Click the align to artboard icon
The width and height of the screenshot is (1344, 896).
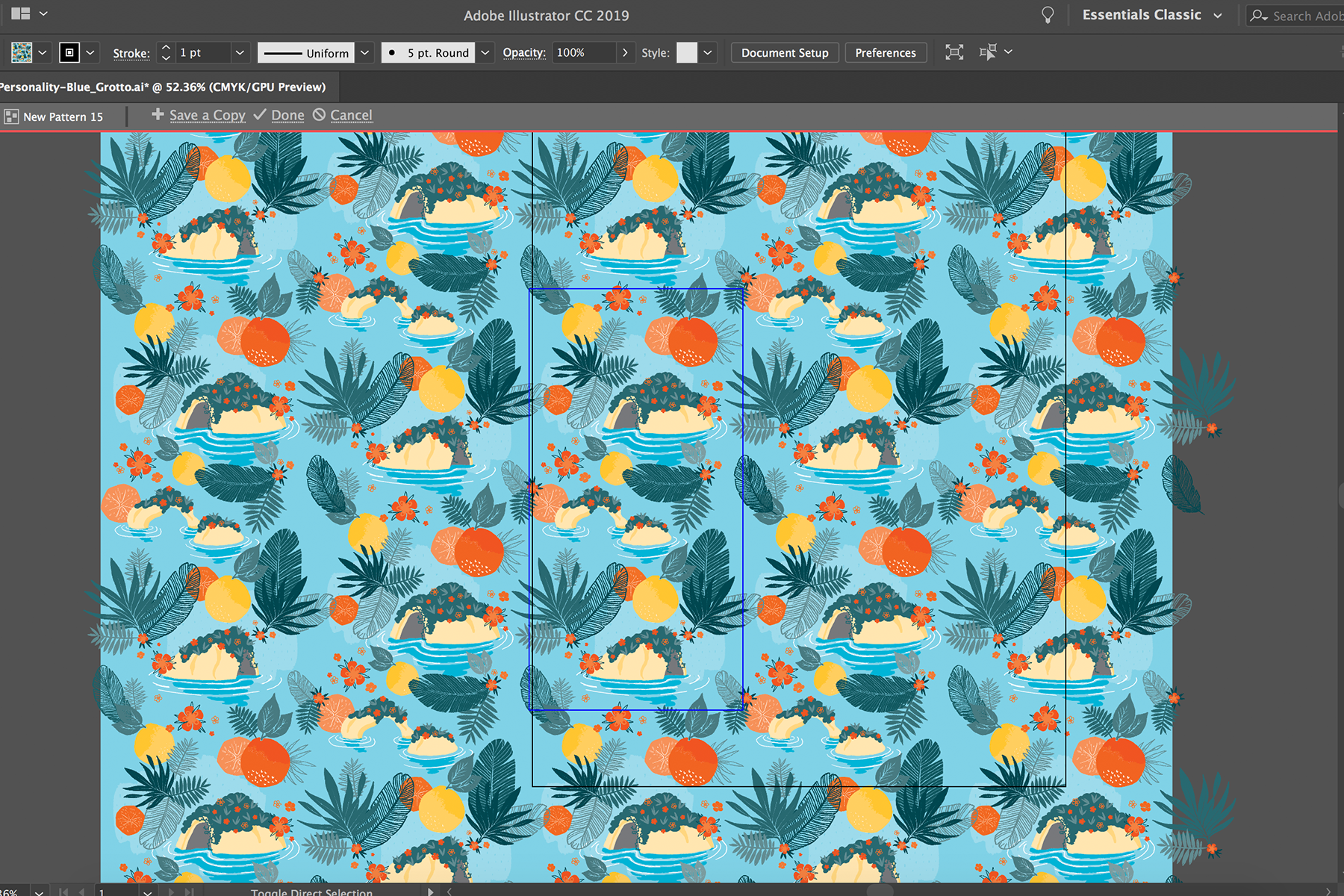point(953,52)
